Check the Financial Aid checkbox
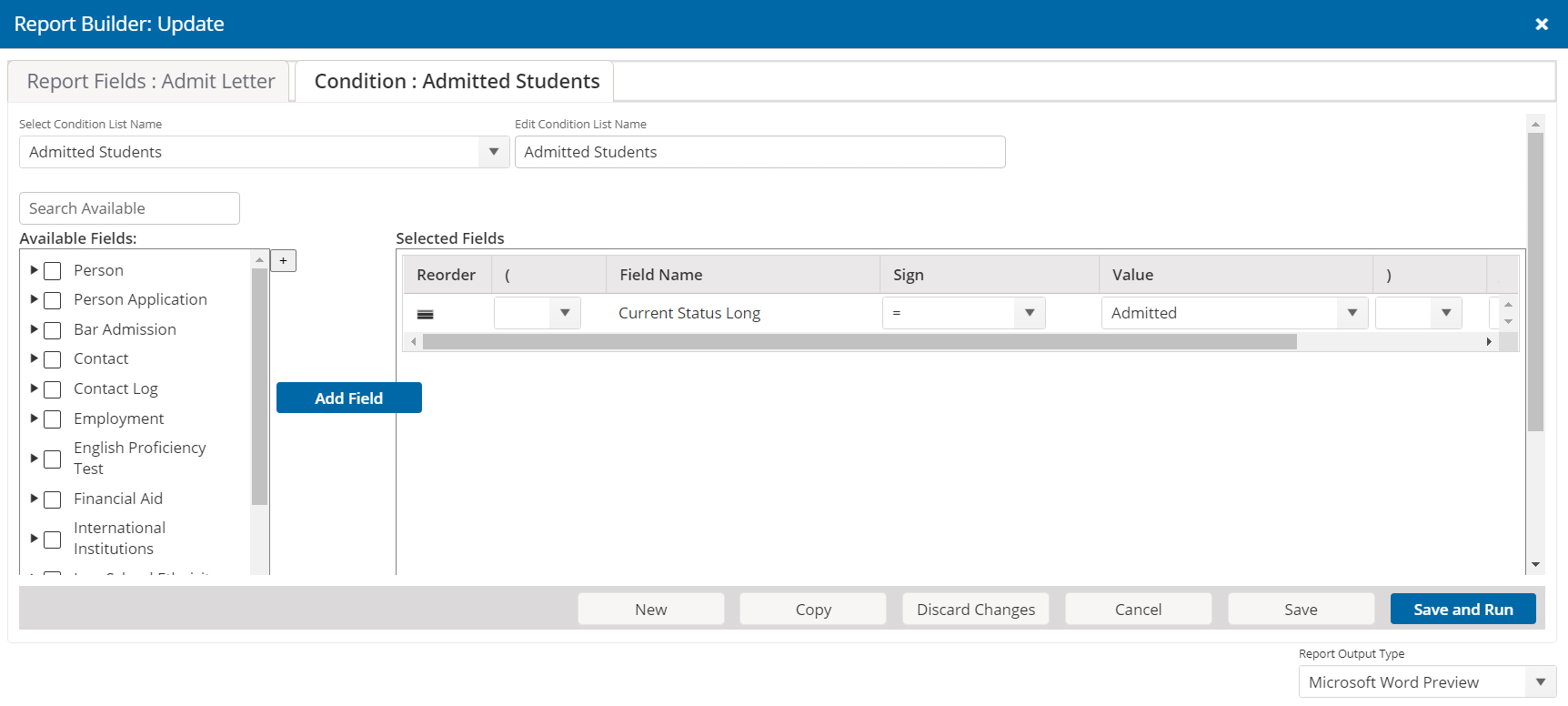Screen dimensions: 1568x706 (53, 499)
